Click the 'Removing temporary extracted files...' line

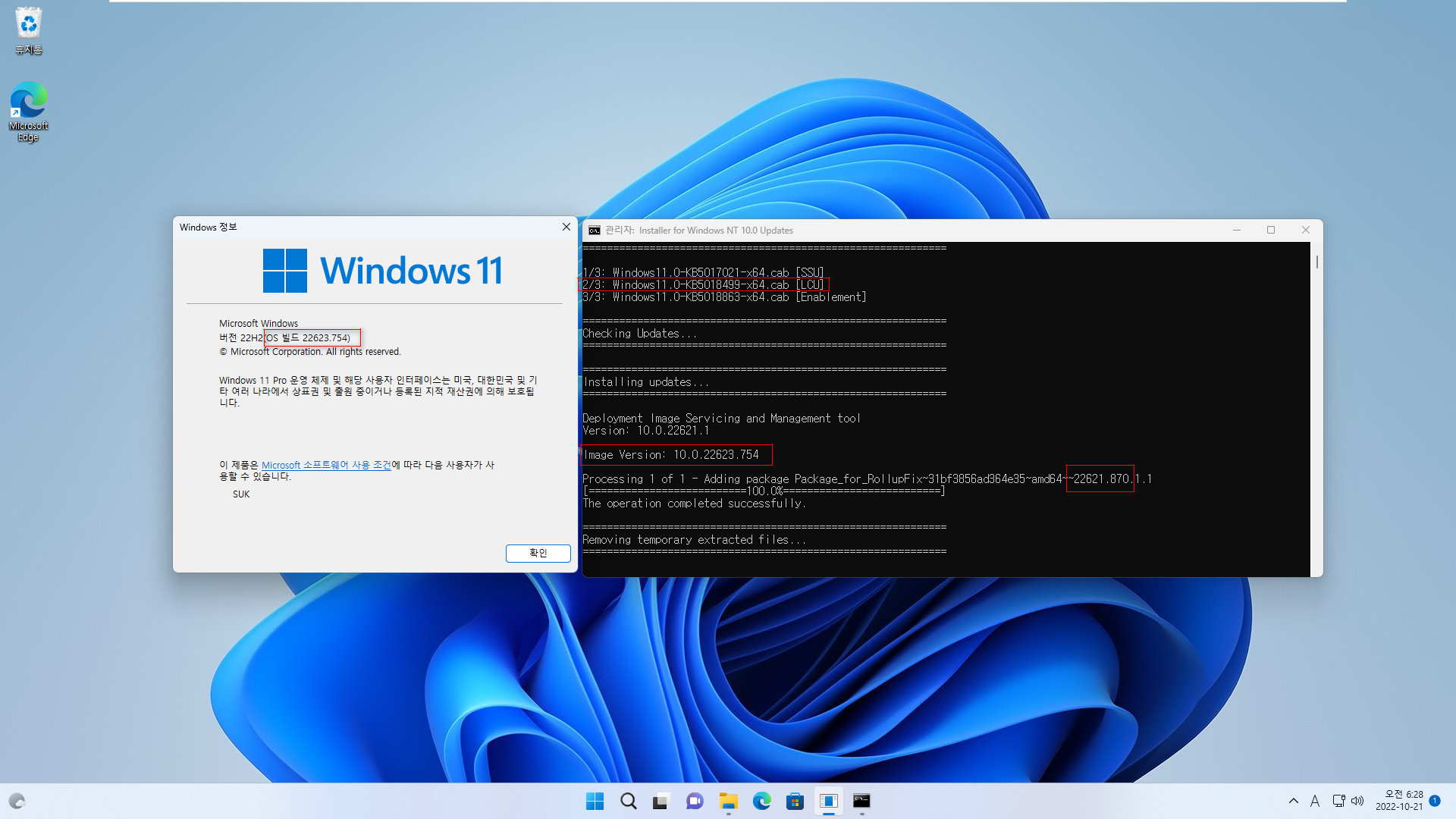click(x=694, y=540)
